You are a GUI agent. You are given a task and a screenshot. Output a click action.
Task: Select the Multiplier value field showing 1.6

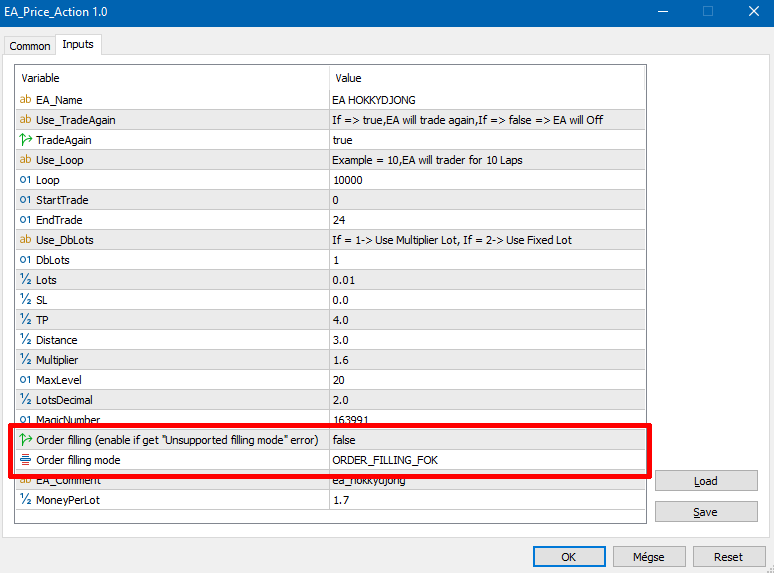tap(487, 360)
